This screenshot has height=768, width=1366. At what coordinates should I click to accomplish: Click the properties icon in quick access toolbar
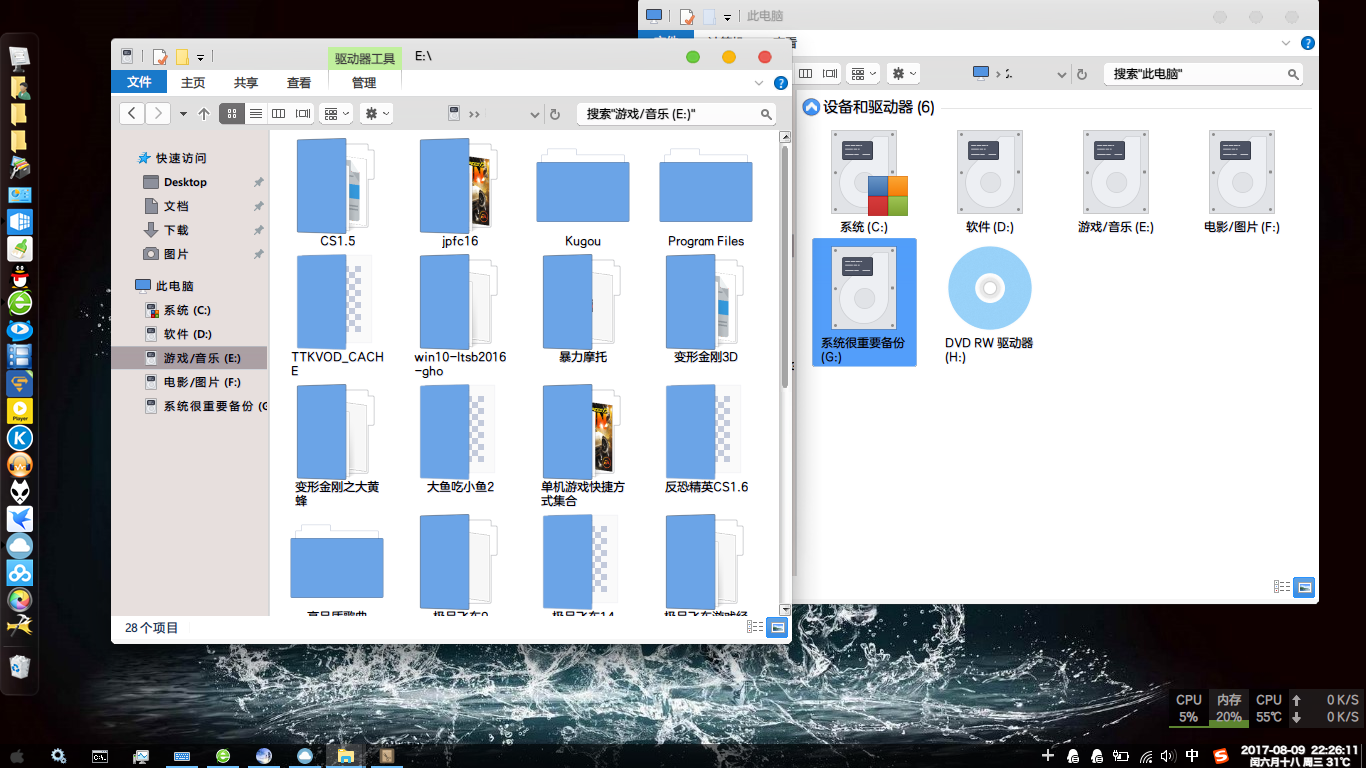(160, 57)
